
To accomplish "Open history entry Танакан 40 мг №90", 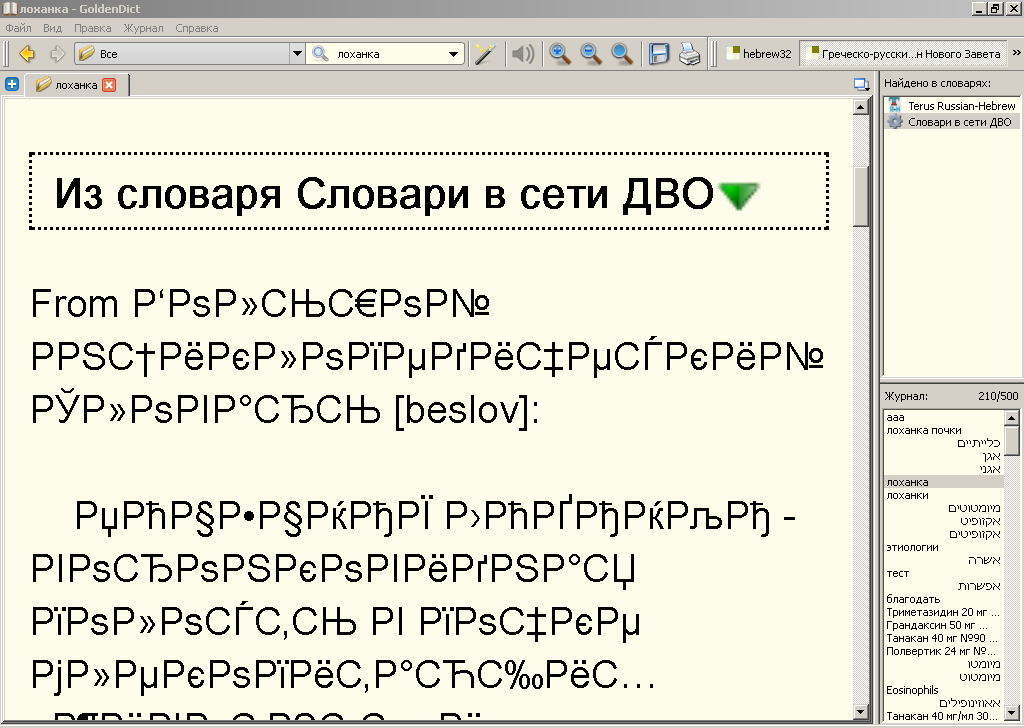I will coord(944,638).
